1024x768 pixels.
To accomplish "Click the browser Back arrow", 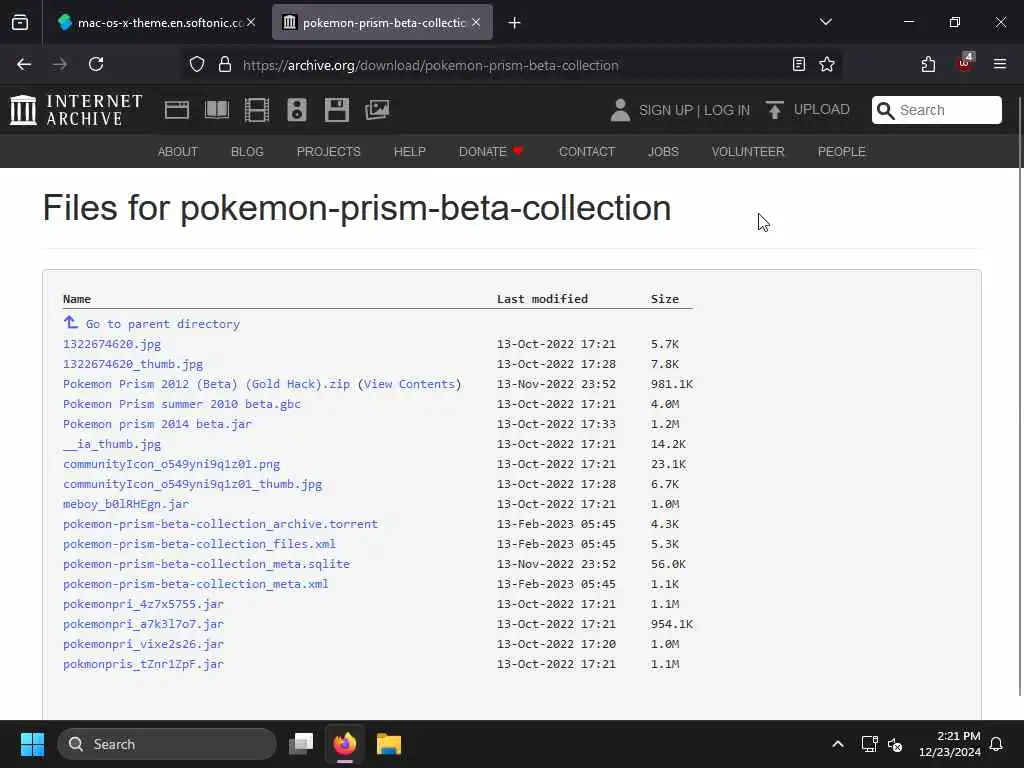I will tap(24, 64).
